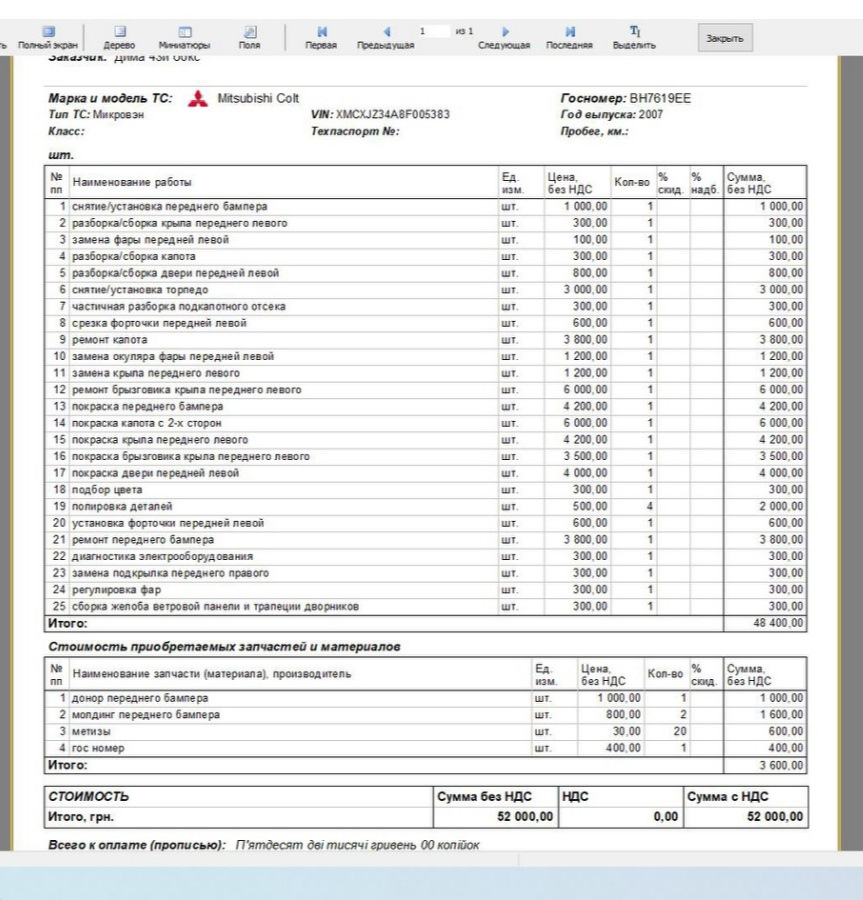Image resolution: width=863 pixels, height=900 pixels.
Task: Click row 'разборка/сборка крыла переднего левого'
Action: pyautogui.click(x=425, y=223)
